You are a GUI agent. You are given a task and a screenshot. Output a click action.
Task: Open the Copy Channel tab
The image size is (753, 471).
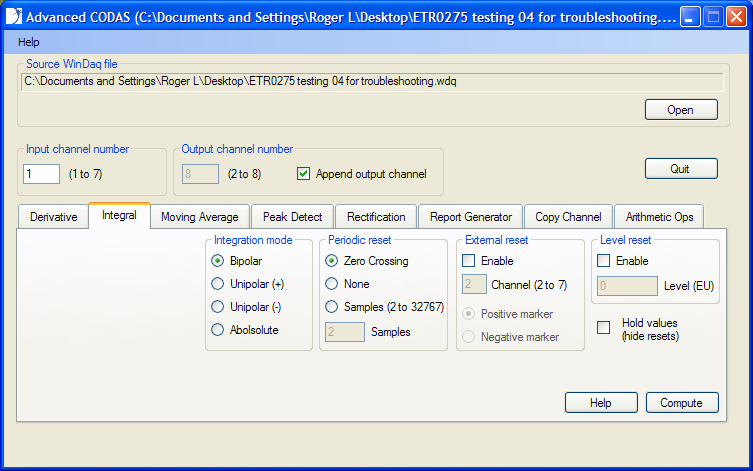coord(568,217)
